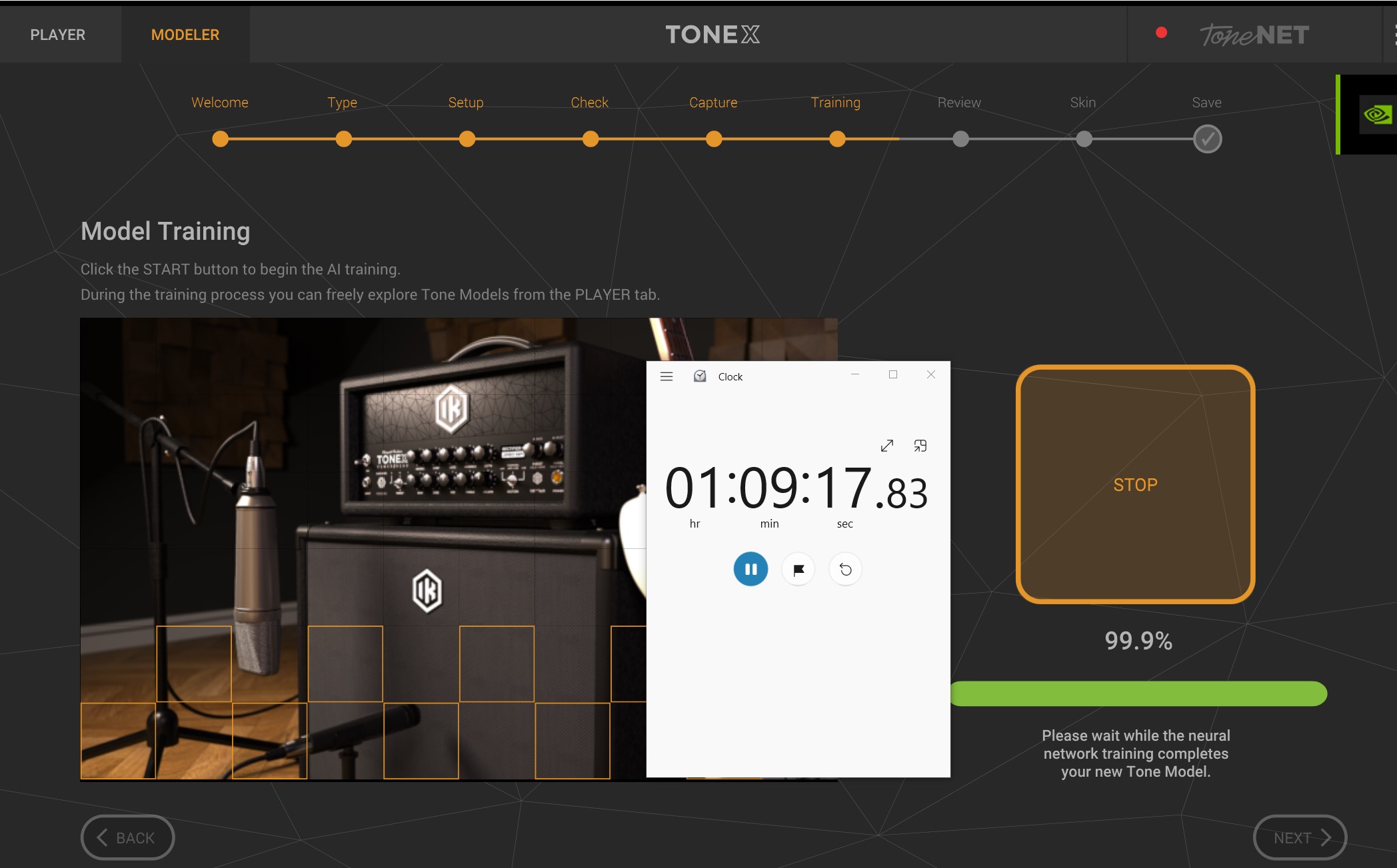Maximize the Clock window
This screenshot has width=1397, height=868.
coord(893,375)
